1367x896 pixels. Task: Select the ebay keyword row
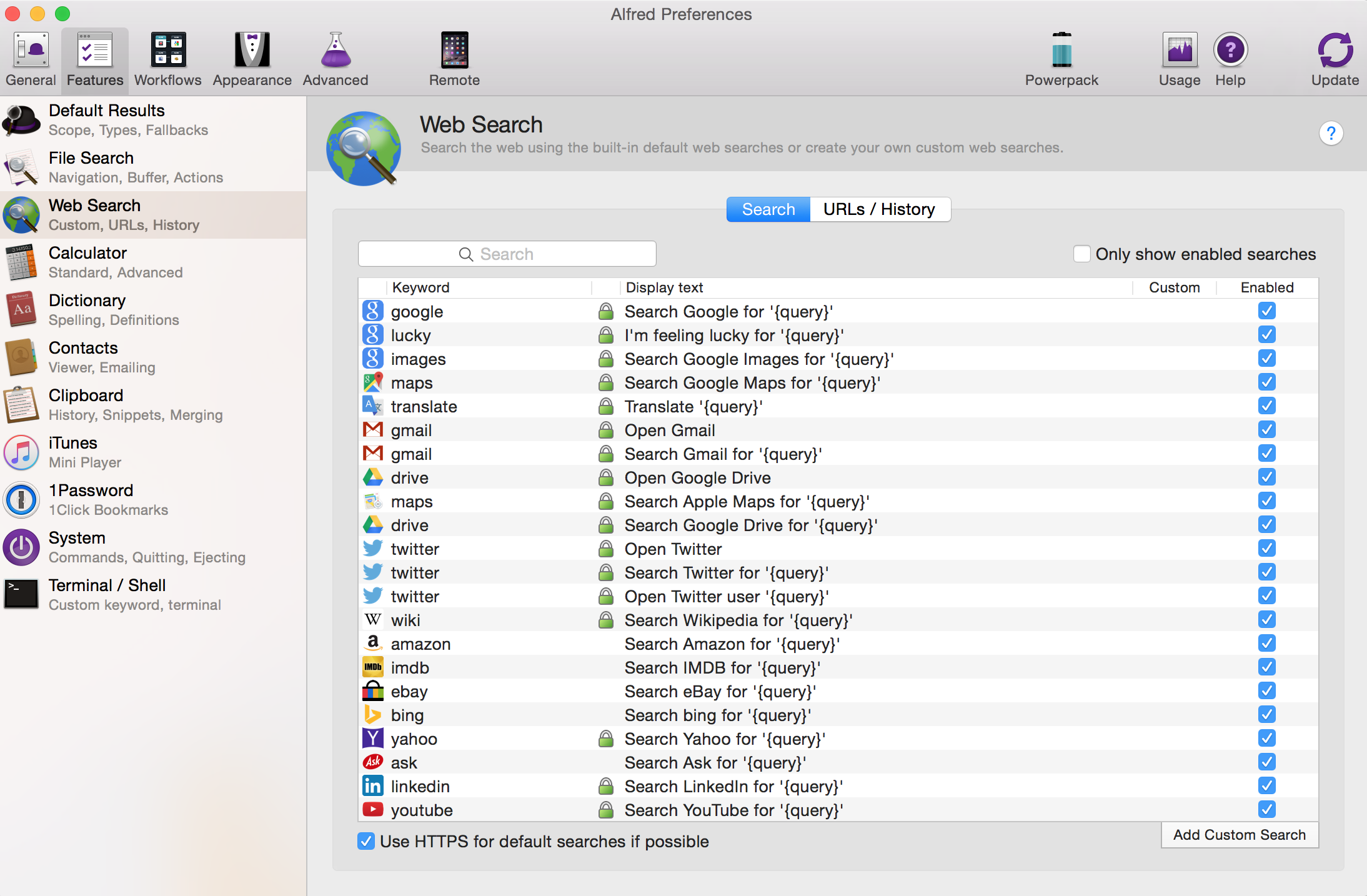[x=838, y=691]
